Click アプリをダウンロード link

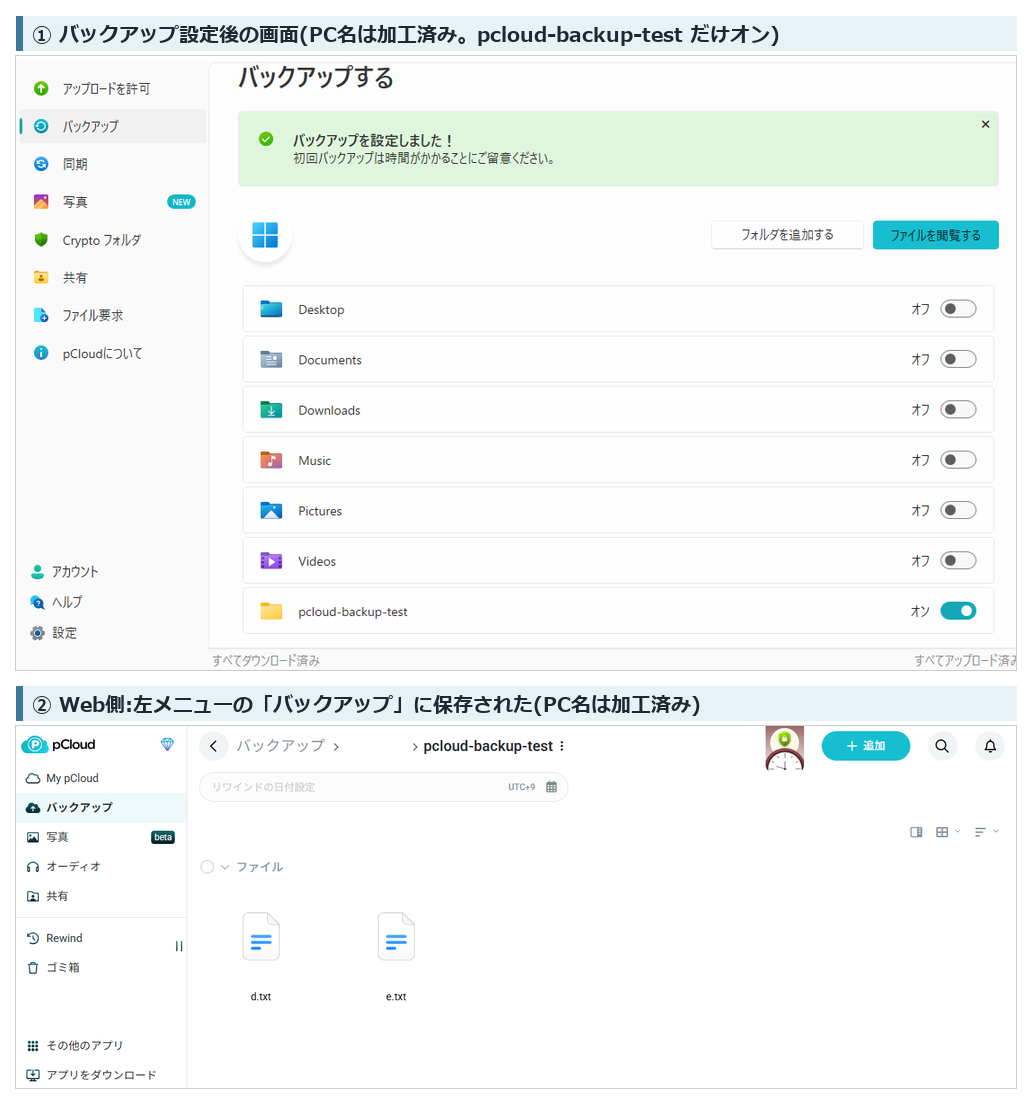pos(91,1076)
